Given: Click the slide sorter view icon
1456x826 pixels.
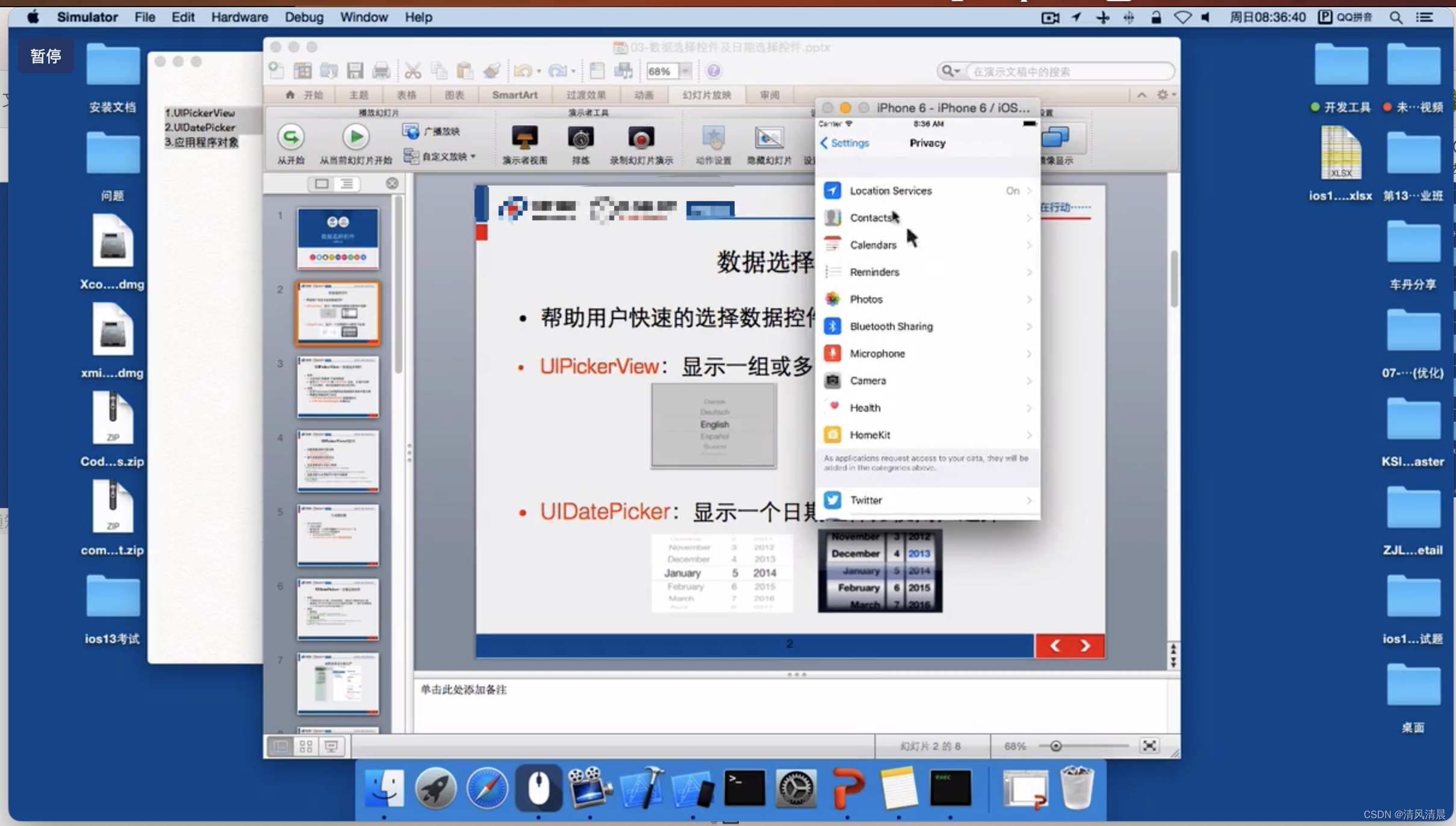Looking at the screenshot, I should point(306,745).
